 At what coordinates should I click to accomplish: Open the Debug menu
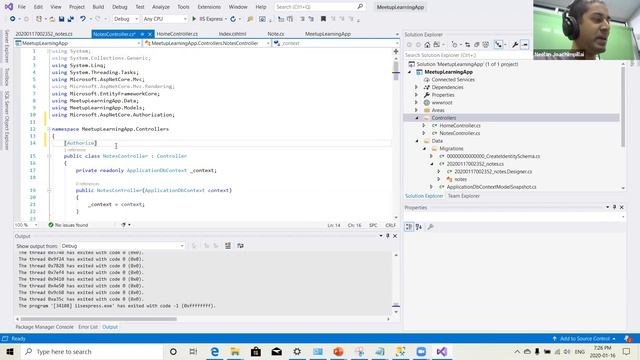(120, 7)
